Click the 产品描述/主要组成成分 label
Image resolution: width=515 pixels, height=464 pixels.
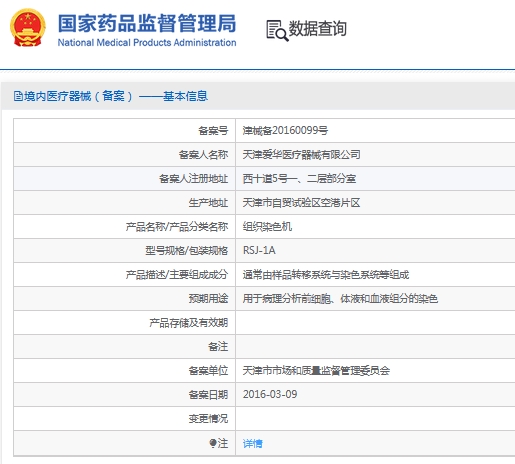pos(177,274)
